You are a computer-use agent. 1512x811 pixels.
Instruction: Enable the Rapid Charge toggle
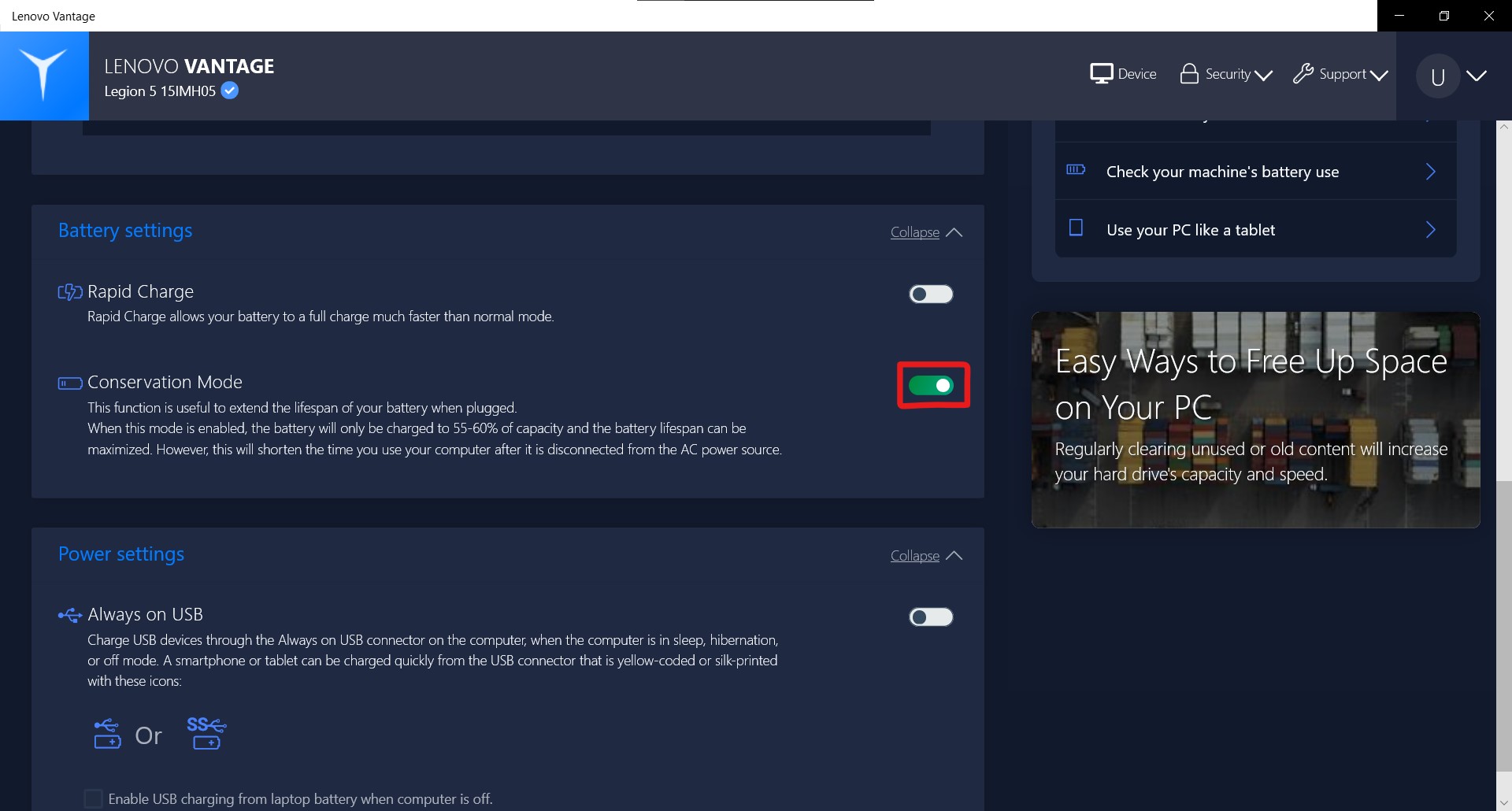point(931,294)
